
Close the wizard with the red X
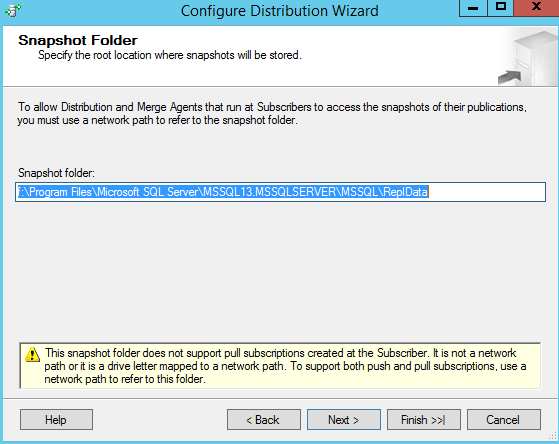click(536, 8)
